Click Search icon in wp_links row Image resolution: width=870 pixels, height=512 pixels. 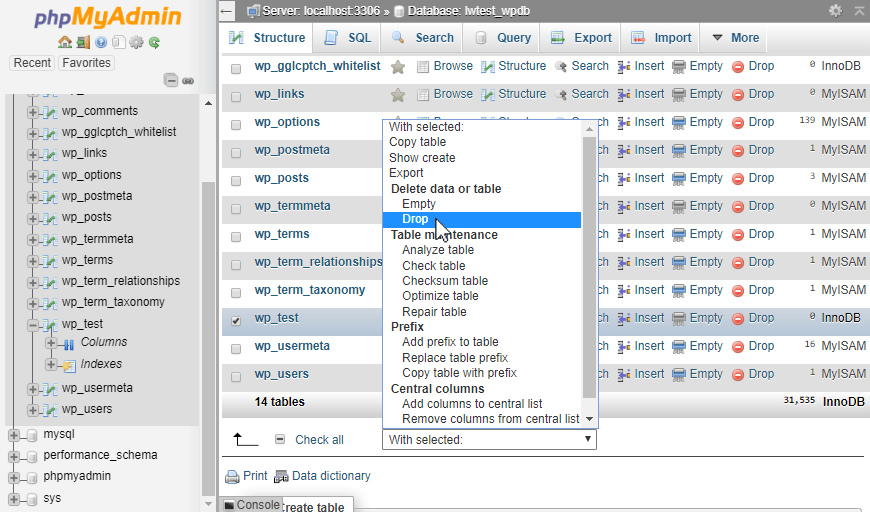click(x=561, y=95)
